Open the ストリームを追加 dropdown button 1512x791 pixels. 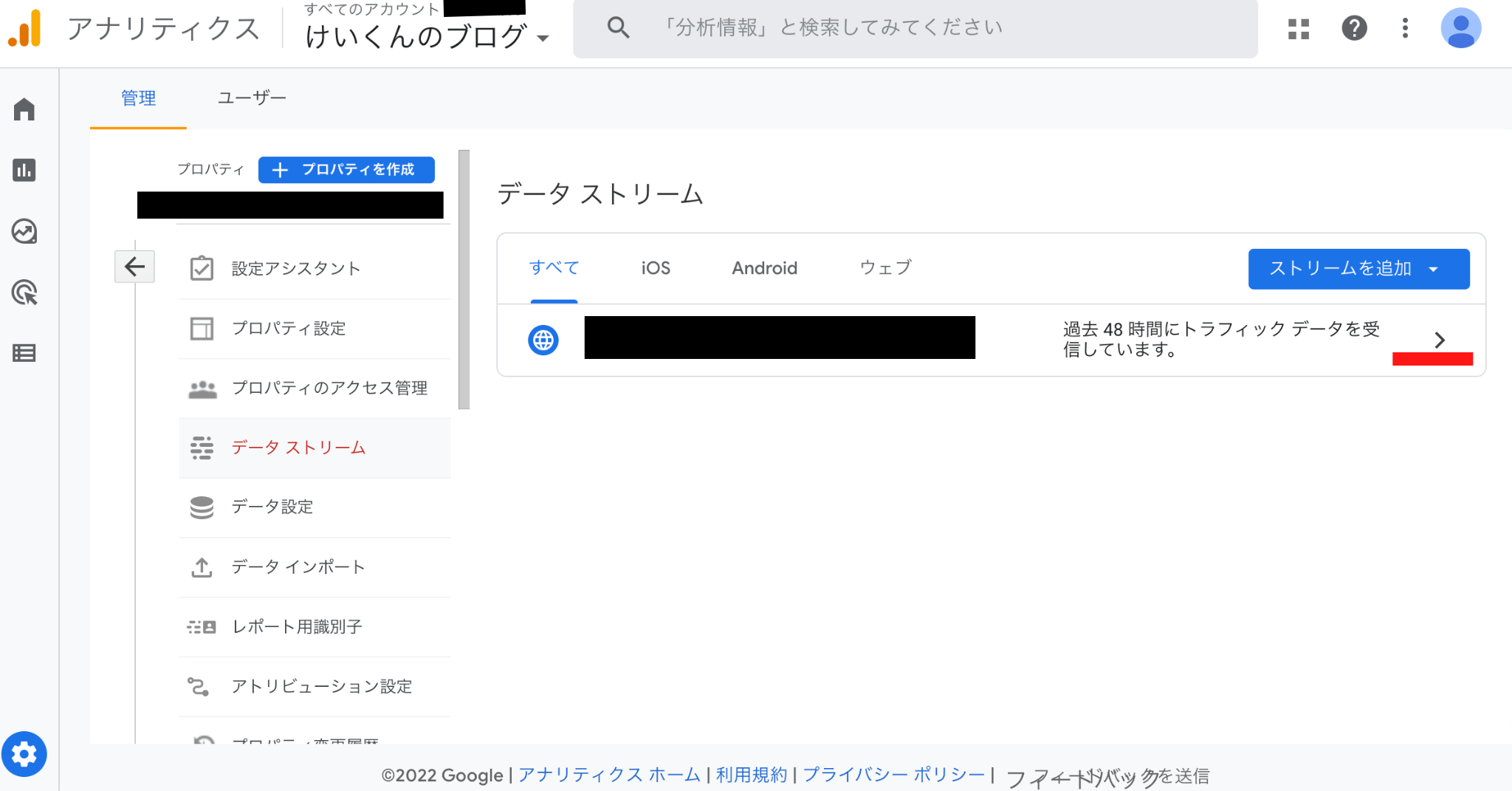coord(1358,269)
